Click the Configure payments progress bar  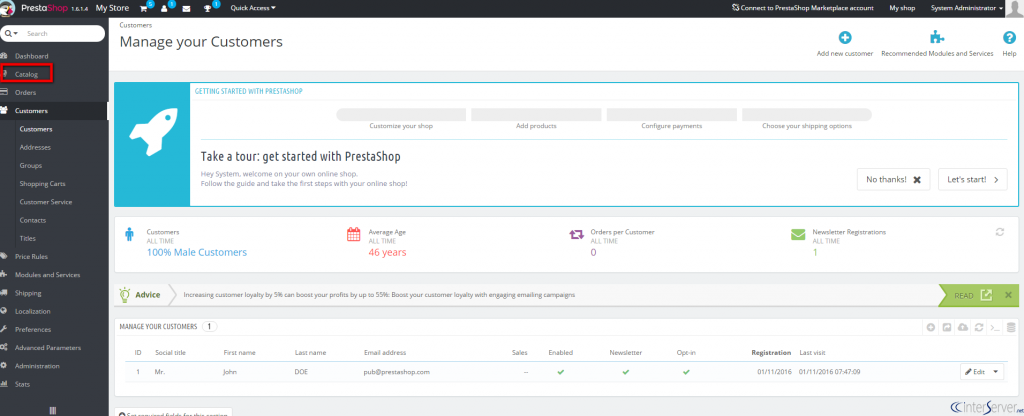tap(671, 115)
